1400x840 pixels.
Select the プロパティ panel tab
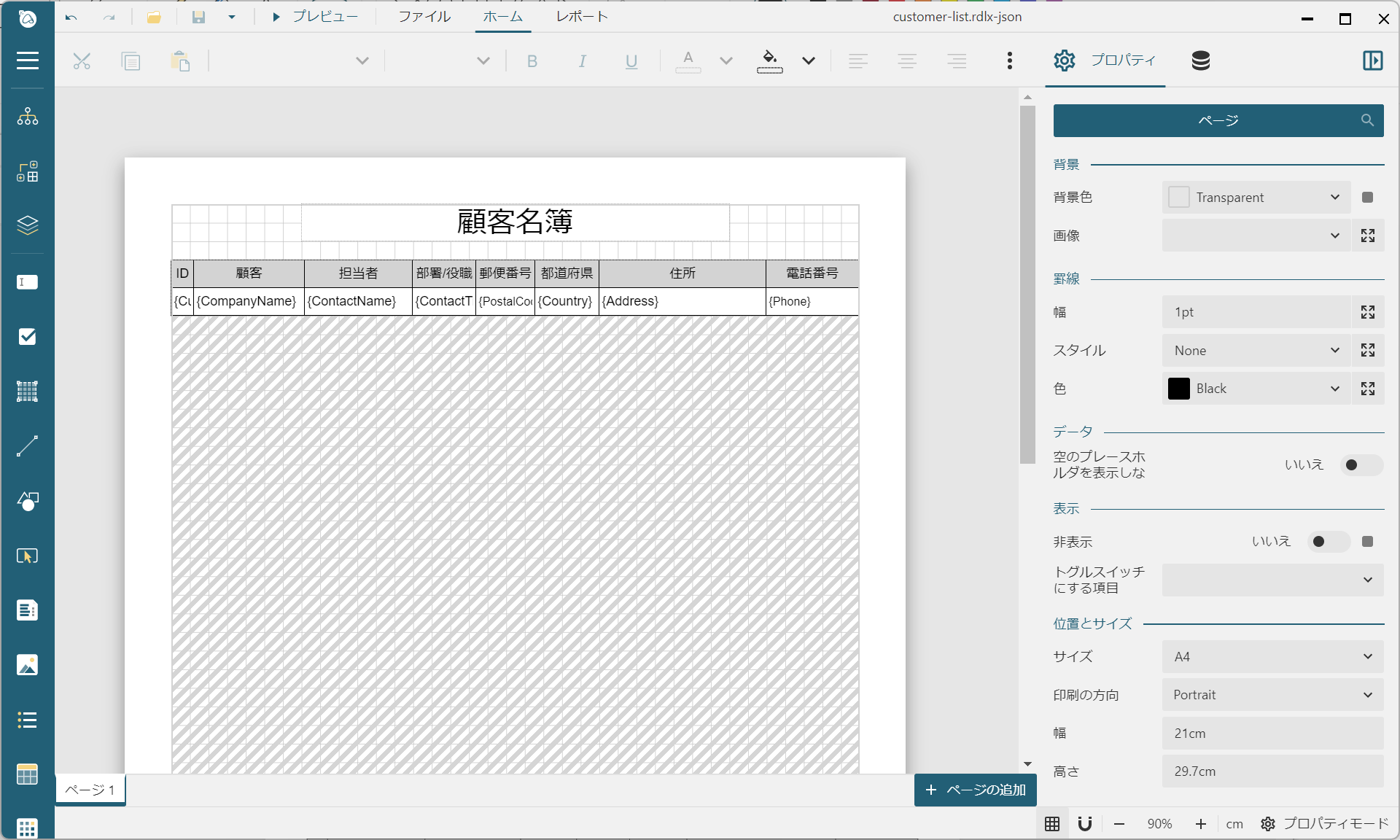click(x=1105, y=61)
